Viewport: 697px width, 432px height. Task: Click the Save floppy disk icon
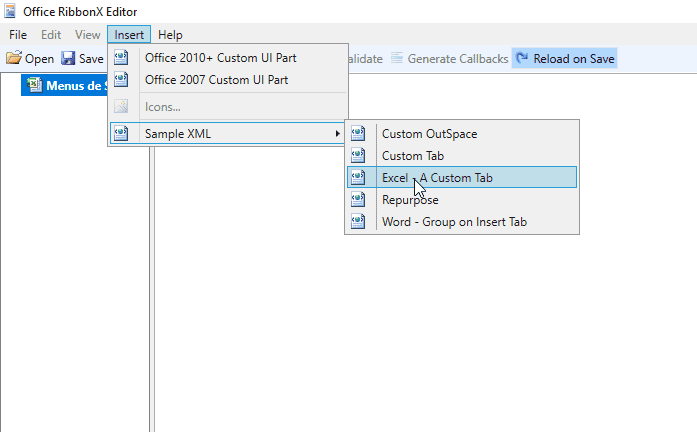coord(68,59)
